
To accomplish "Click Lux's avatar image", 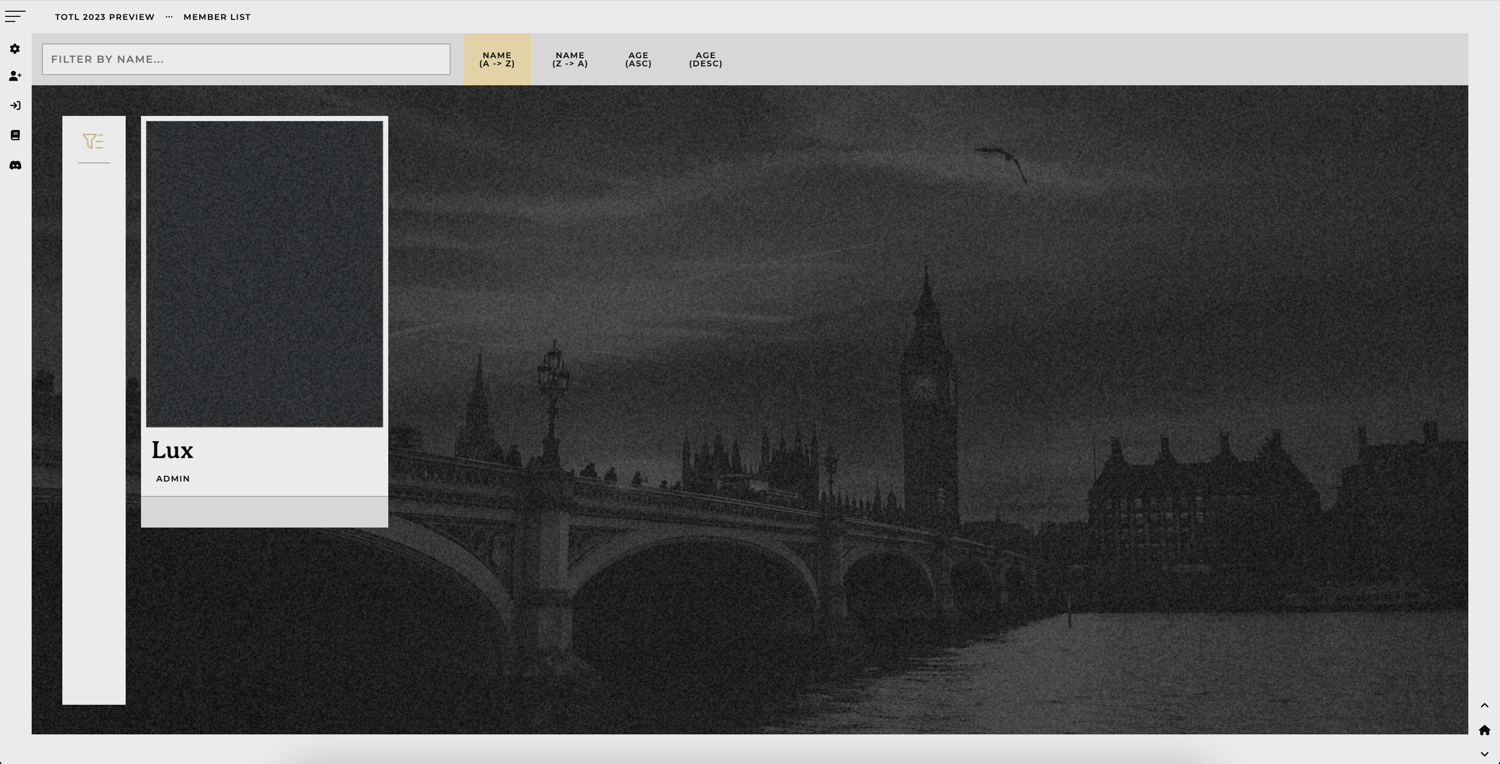I will pyautogui.click(x=264, y=274).
